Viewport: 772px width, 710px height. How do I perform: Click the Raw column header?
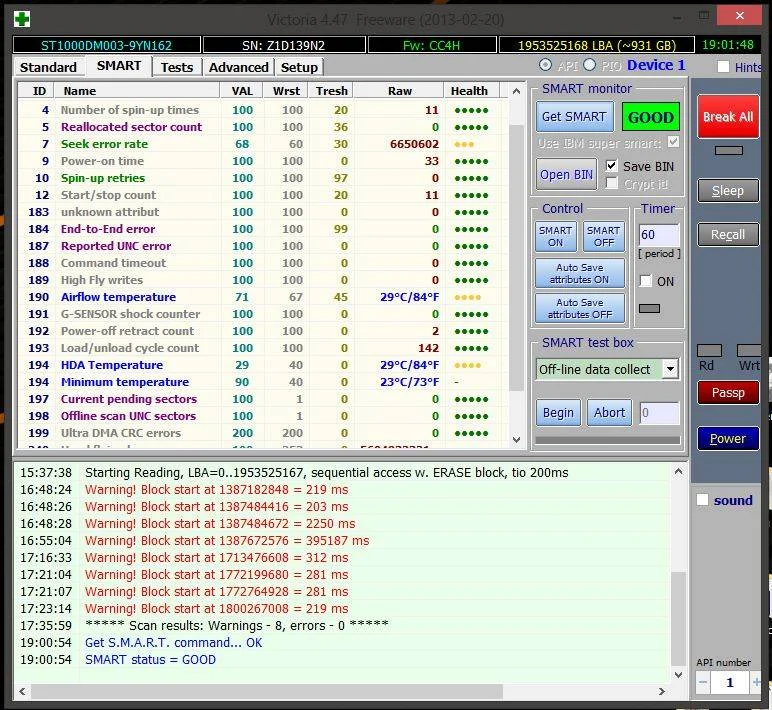pos(399,91)
